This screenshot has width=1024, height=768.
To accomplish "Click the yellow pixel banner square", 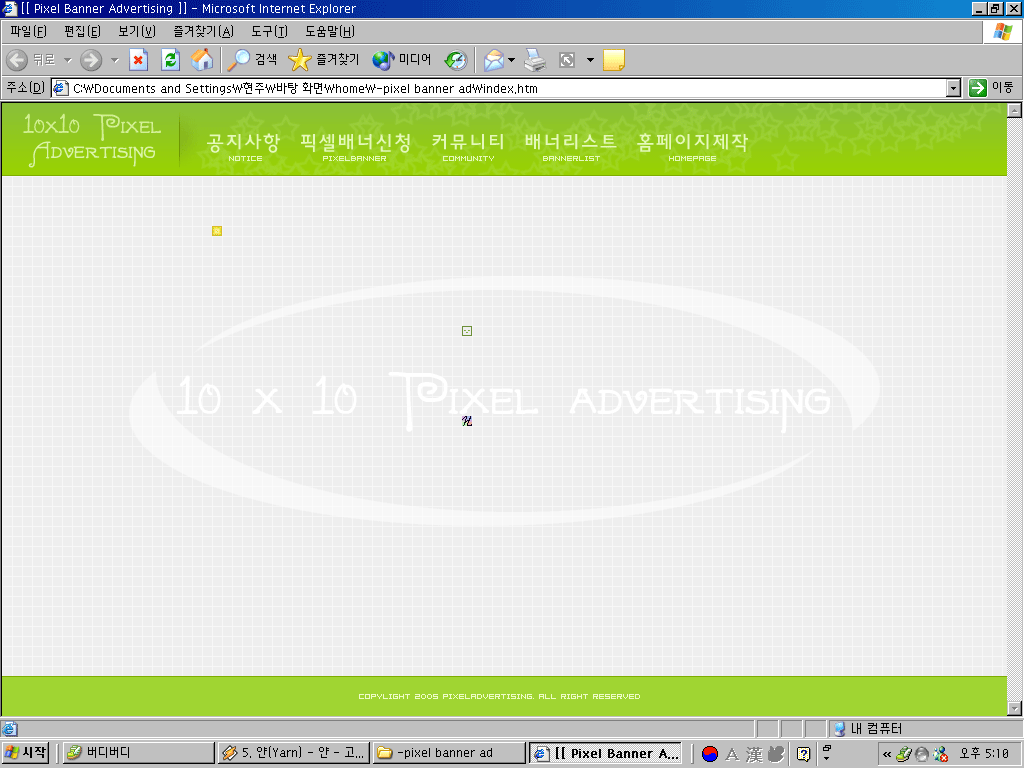I will [217, 231].
